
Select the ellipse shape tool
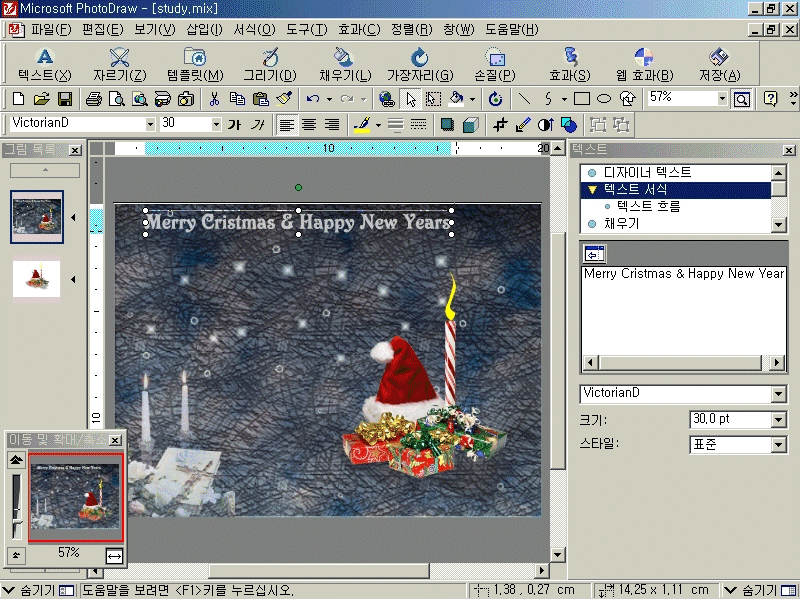(x=604, y=98)
